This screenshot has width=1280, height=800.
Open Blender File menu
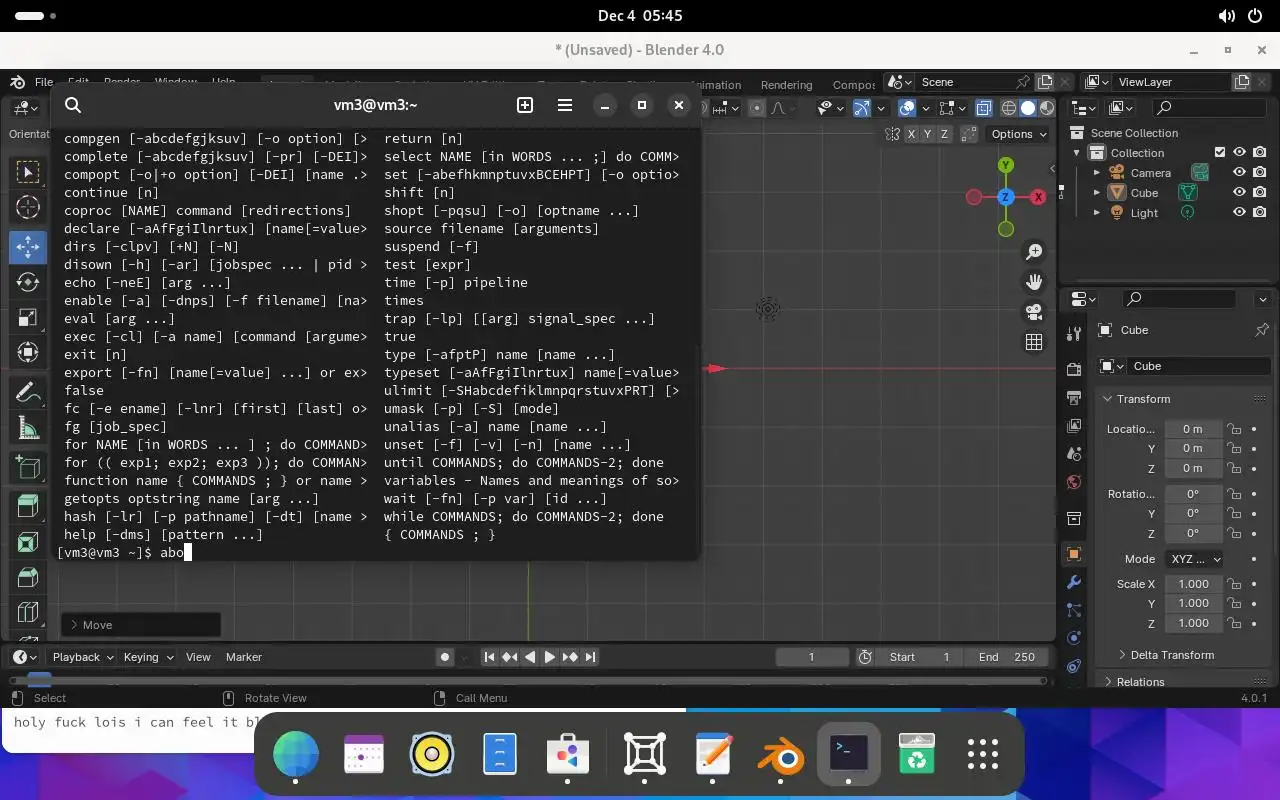pyautogui.click(x=44, y=83)
